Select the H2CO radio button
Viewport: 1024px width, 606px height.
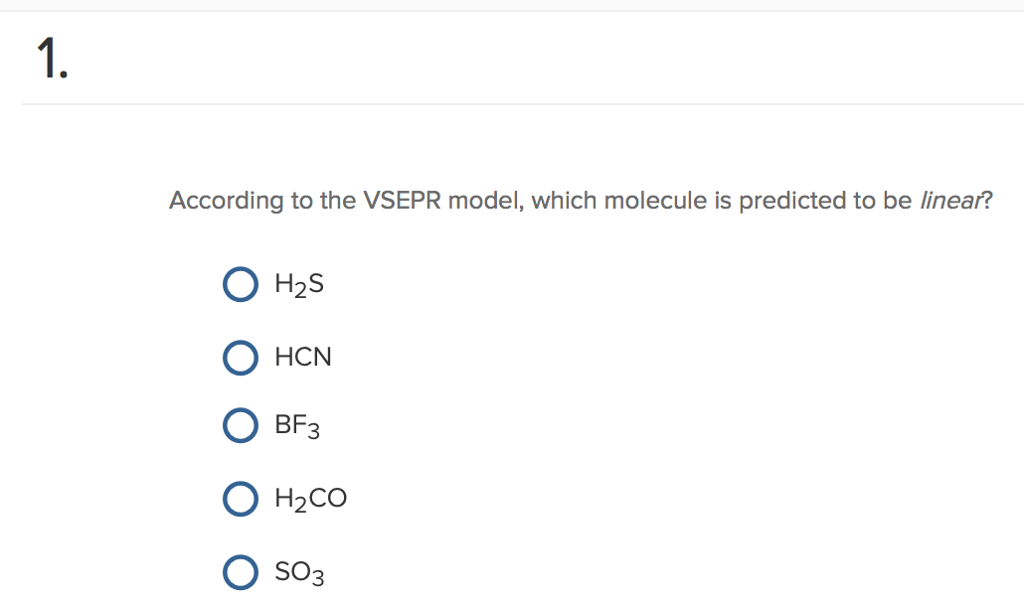pyautogui.click(x=240, y=498)
